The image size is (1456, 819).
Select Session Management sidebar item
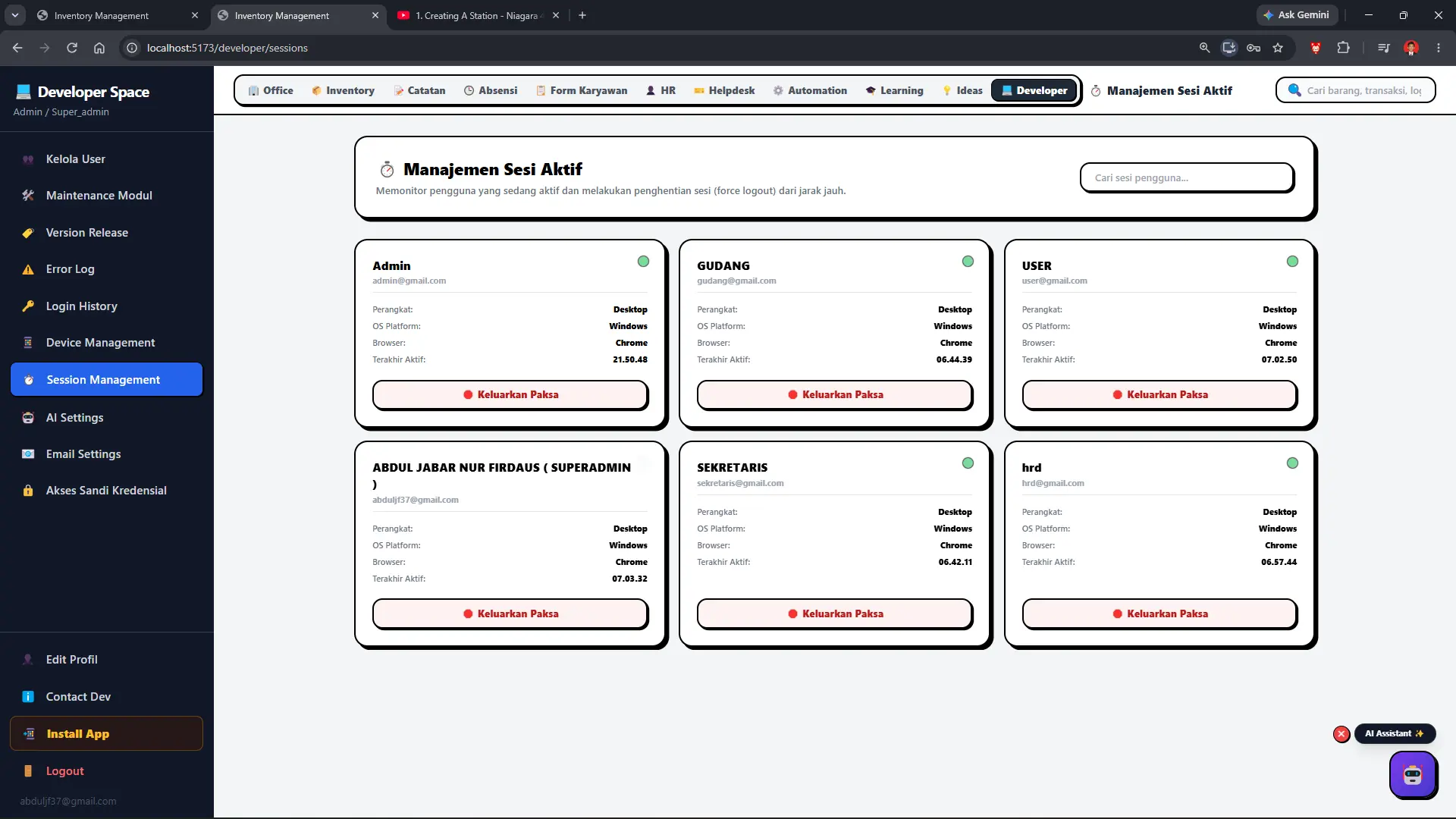point(106,379)
